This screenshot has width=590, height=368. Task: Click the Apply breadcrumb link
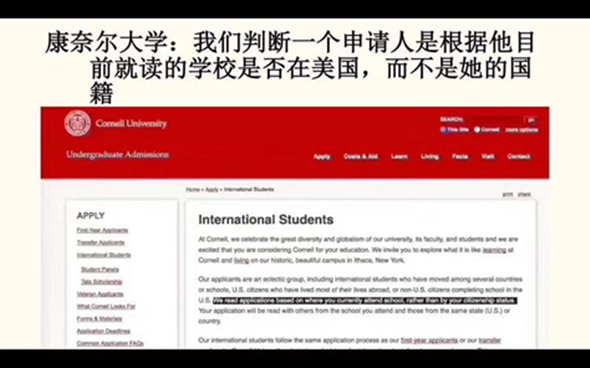point(211,190)
